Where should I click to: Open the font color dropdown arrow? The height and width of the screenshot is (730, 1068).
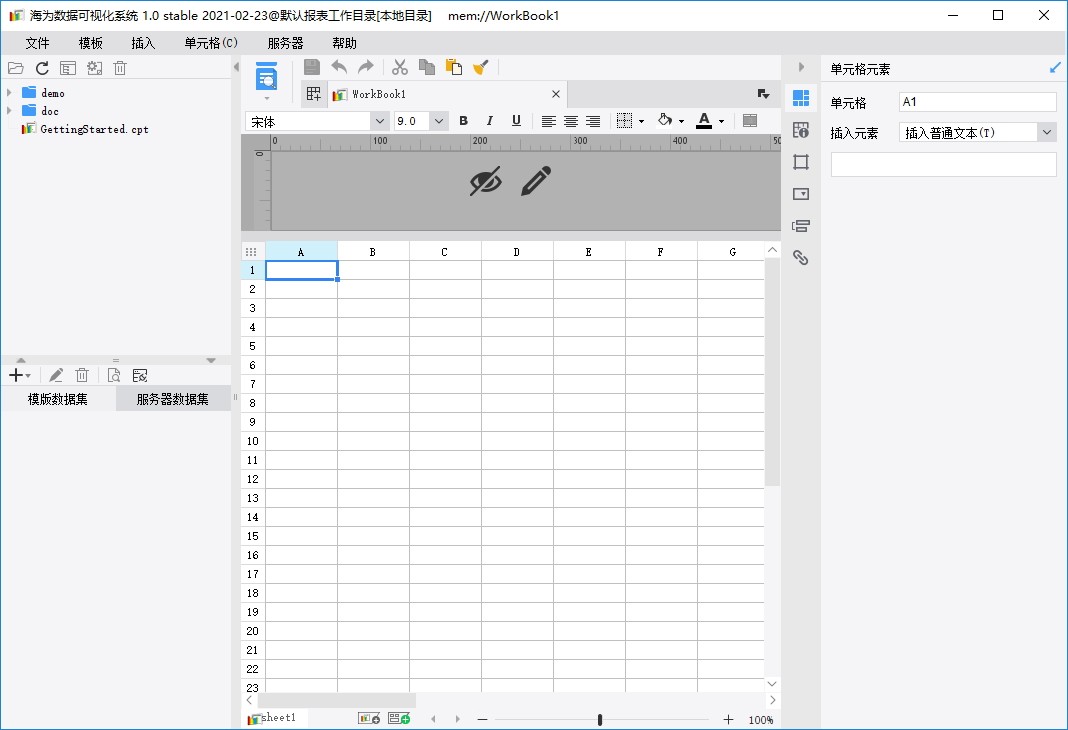(x=721, y=122)
